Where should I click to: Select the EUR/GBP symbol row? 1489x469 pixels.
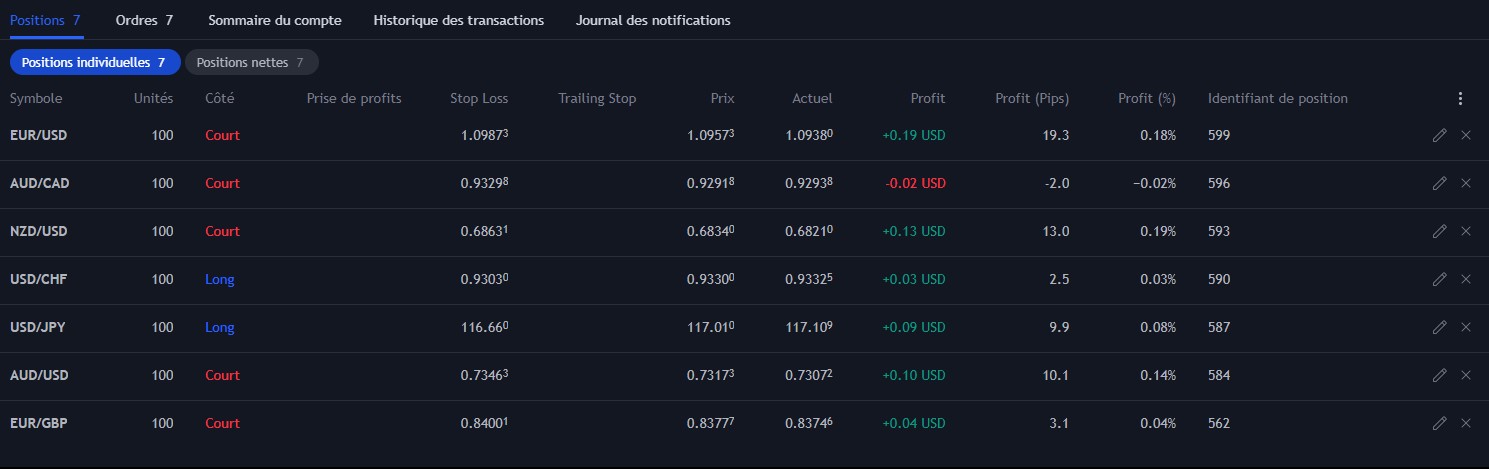[x=38, y=423]
